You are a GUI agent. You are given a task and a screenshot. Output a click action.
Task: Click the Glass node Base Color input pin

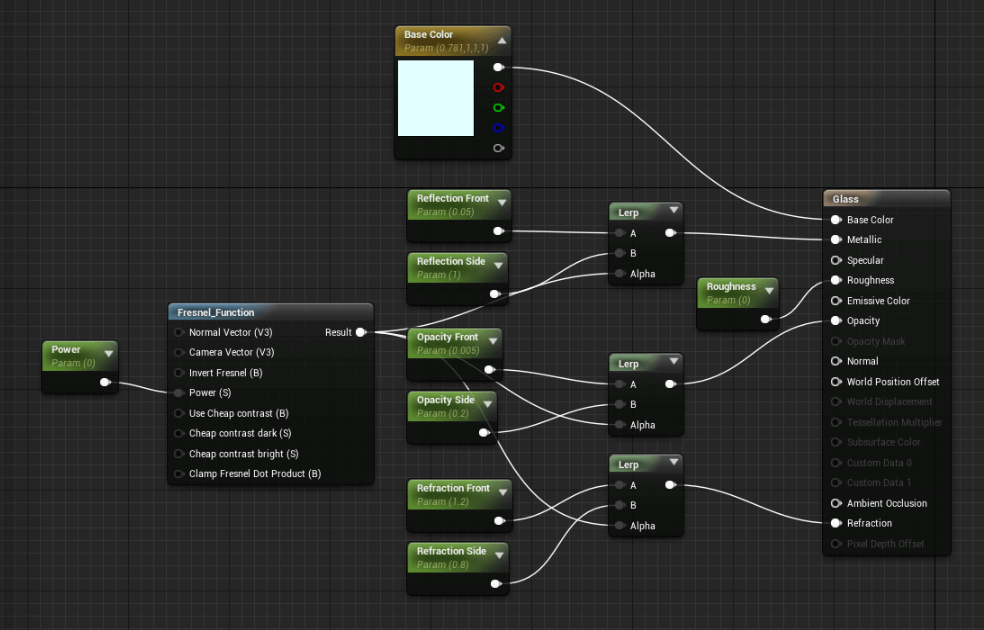836,220
